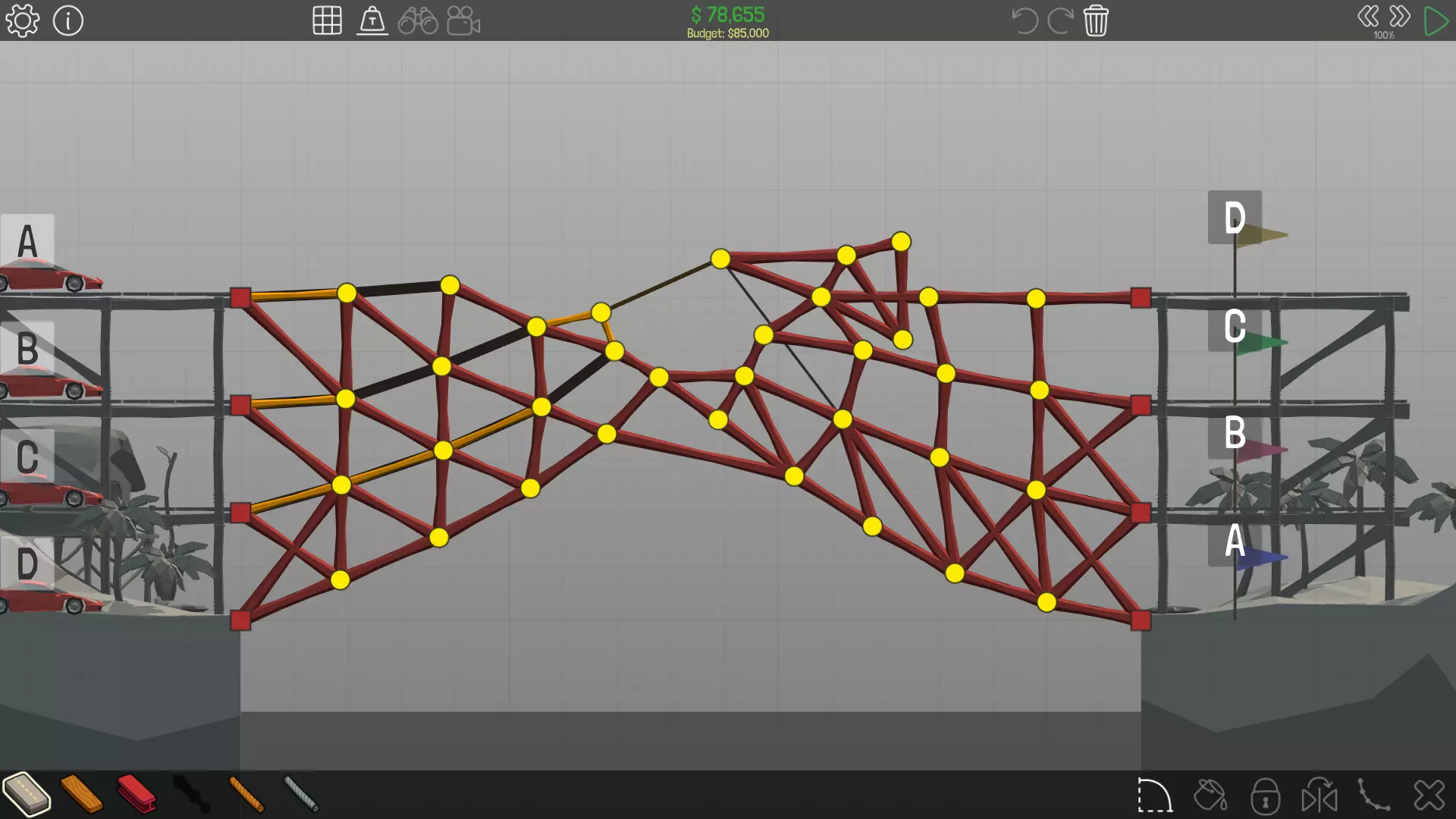
Task: Select the wood material
Action: (x=81, y=794)
